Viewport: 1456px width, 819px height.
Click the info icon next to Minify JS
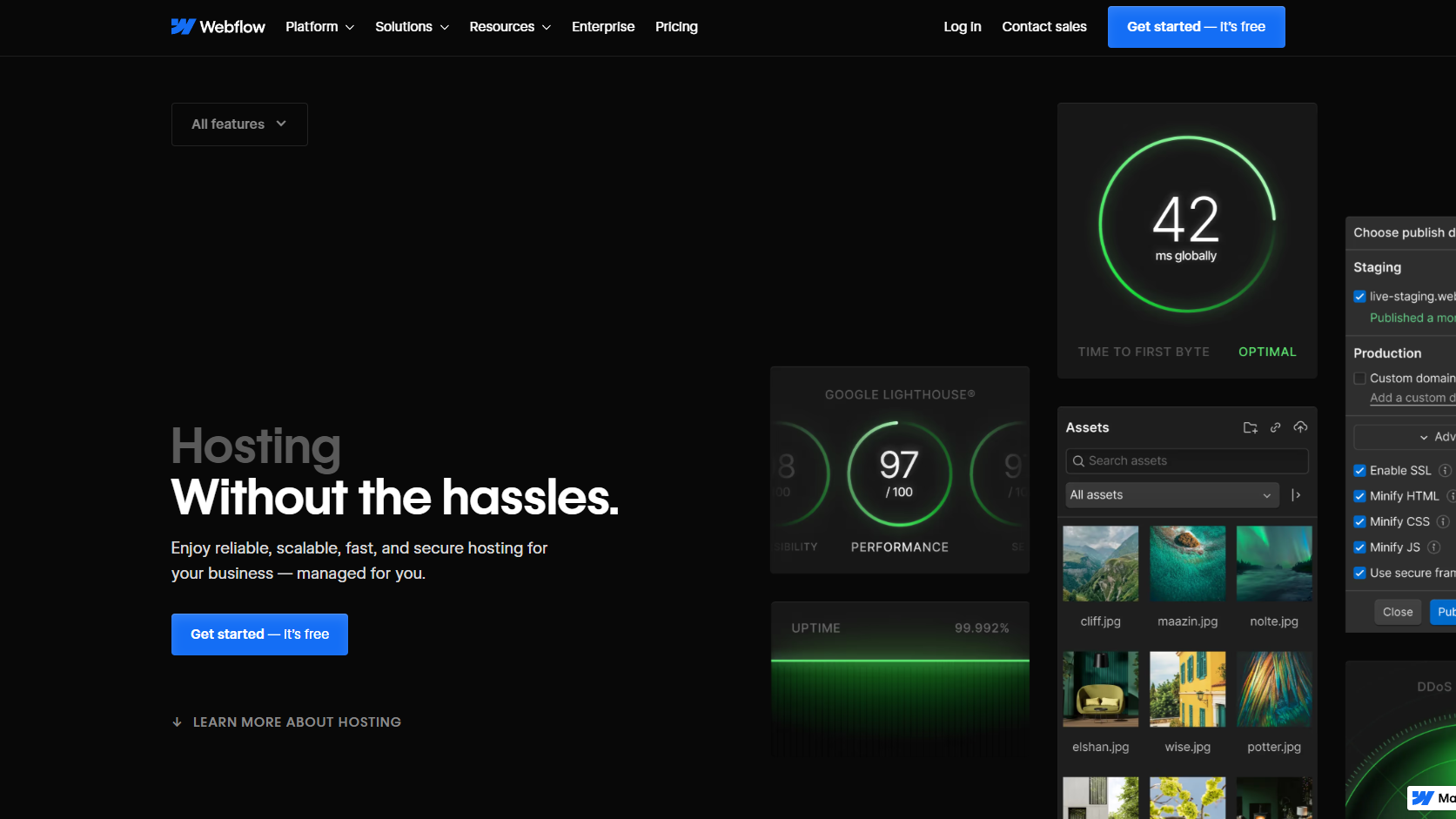pos(1433,547)
